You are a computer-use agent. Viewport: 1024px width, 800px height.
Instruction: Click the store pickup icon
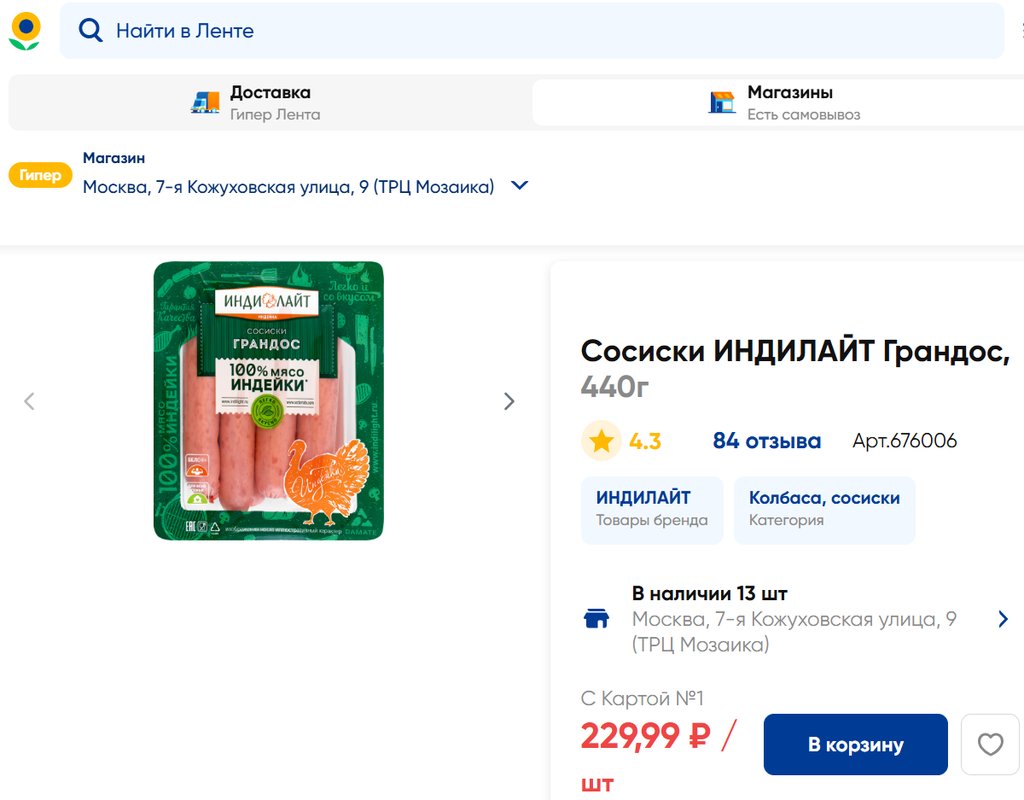722,102
